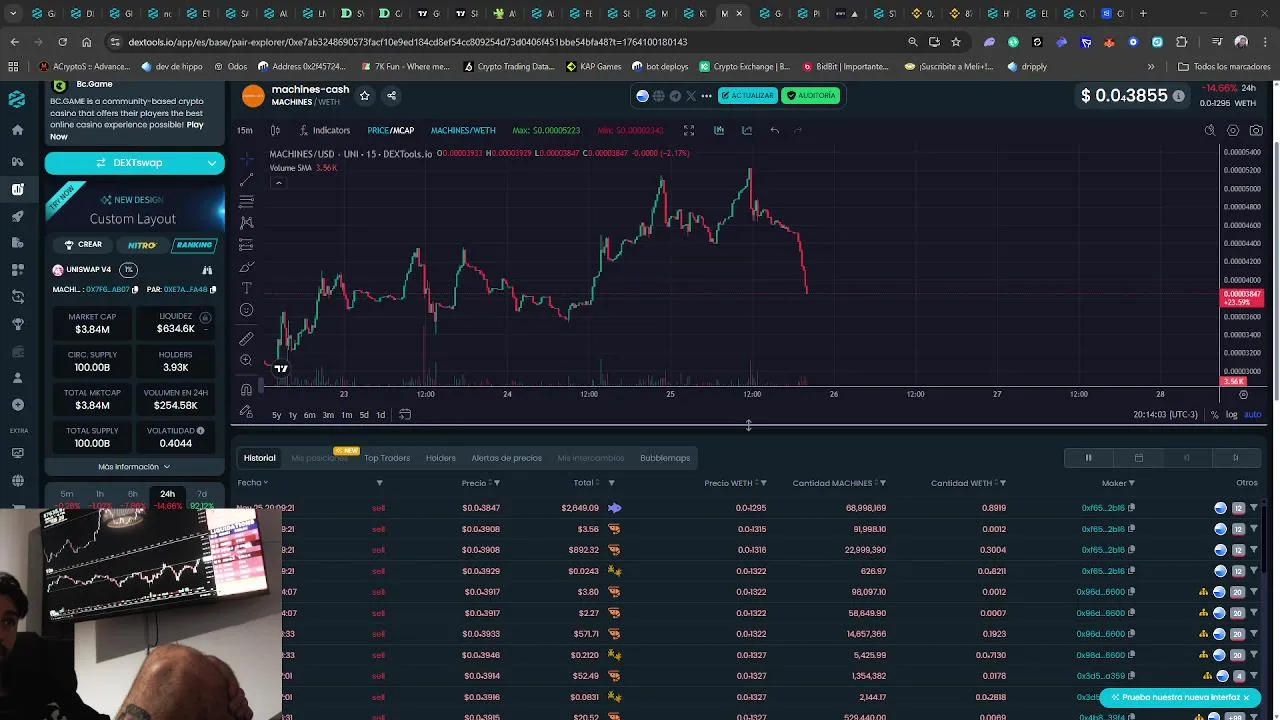Viewport: 1280px width, 720px height.
Task: Open the X (Twitter) link of the token
Action: 691,96
